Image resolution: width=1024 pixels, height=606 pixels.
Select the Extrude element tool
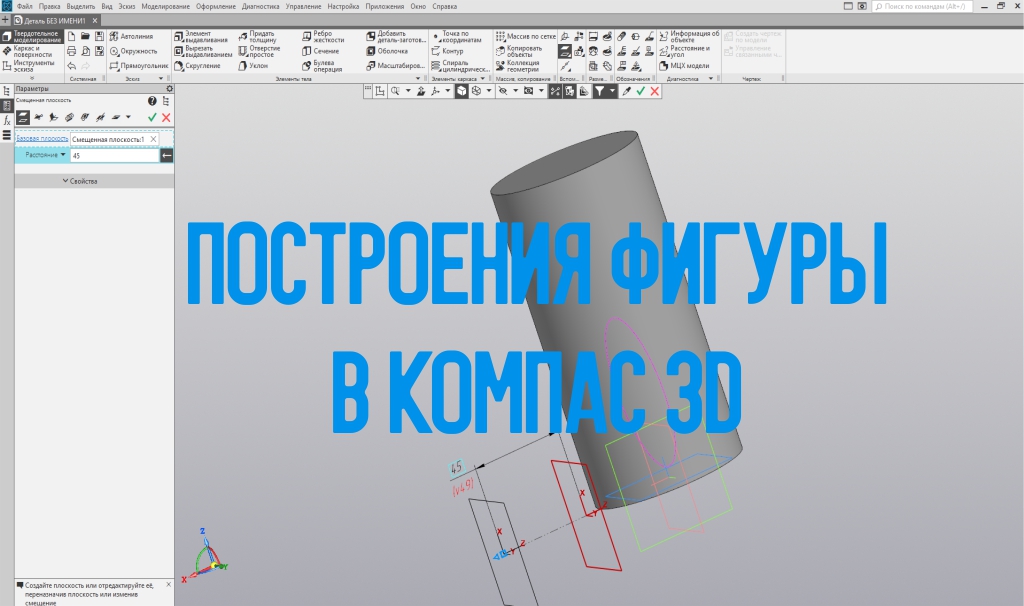point(202,37)
